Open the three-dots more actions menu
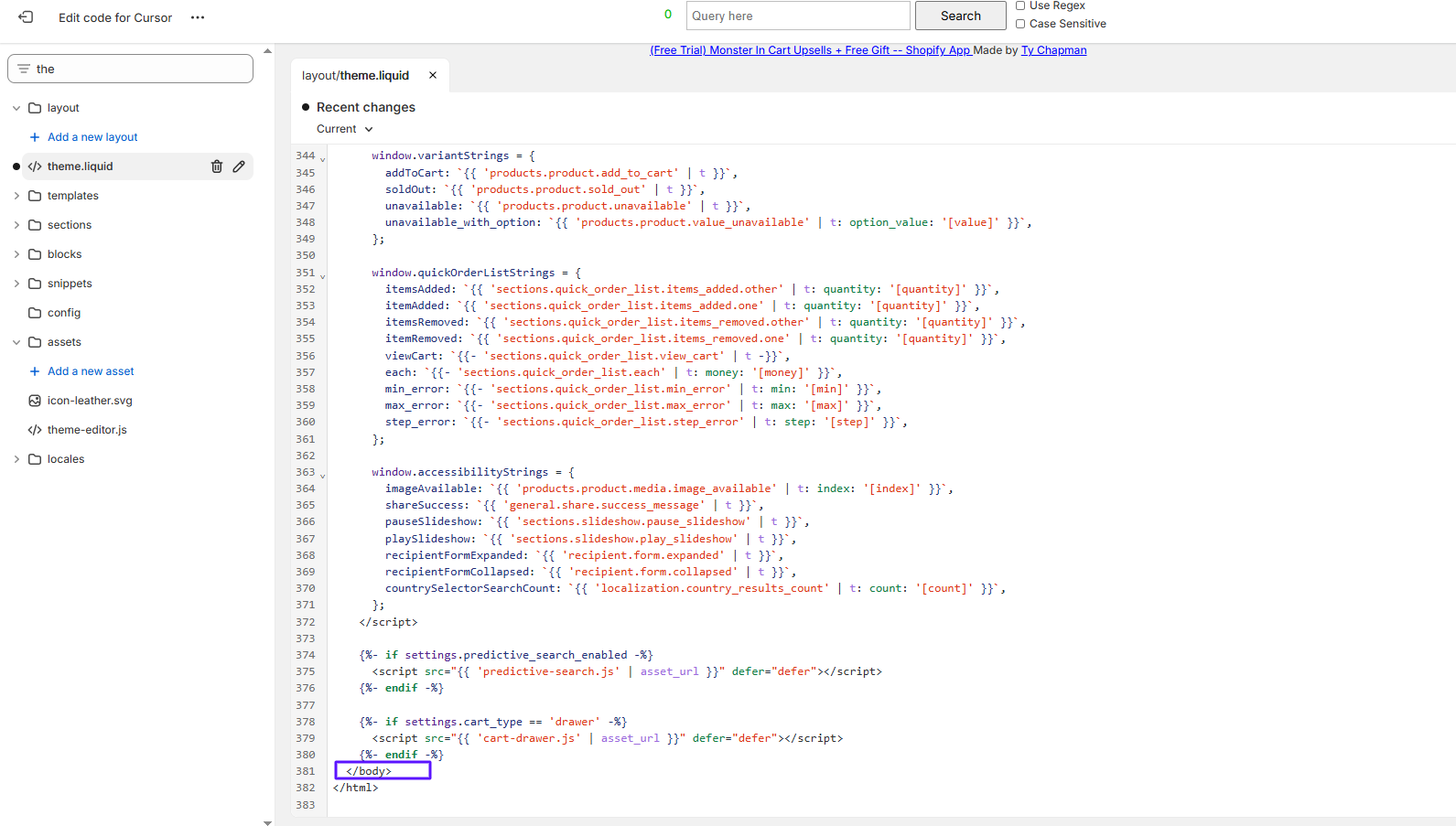The image size is (1456, 826). (198, 17)
